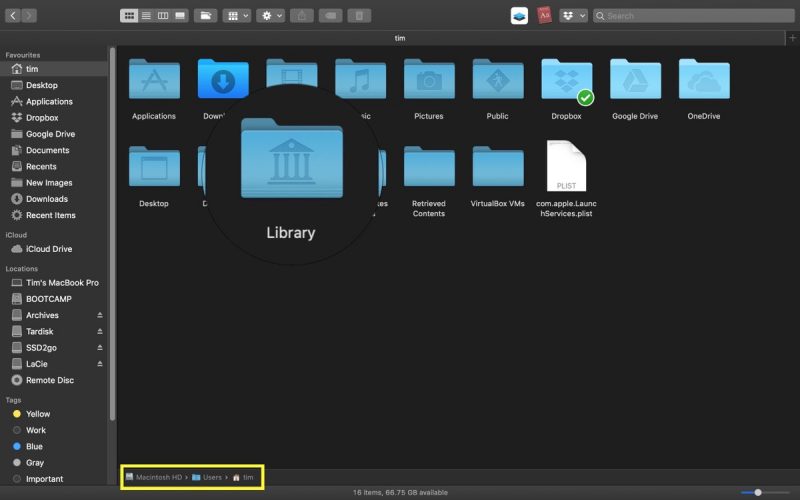Switch to column view in toolbar
Screen dimensions: 800x500
click(163, 16)
